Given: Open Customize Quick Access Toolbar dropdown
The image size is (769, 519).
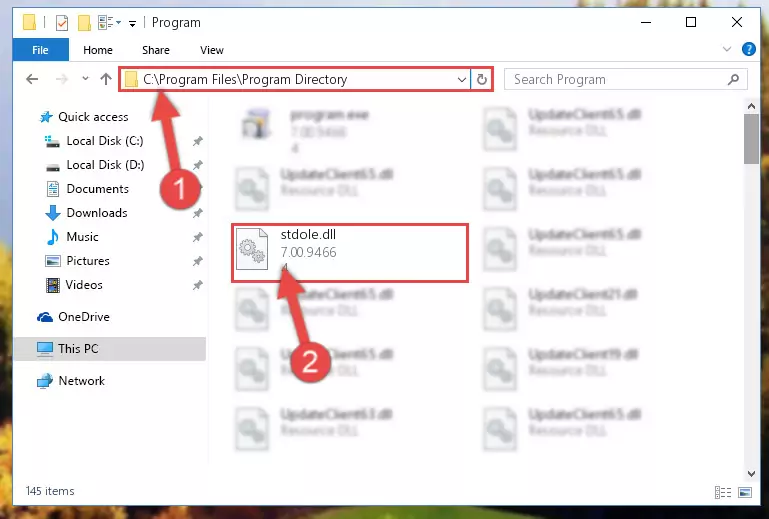Looking at the screenshot, I should pyautogui.click(x=132, y=23).
